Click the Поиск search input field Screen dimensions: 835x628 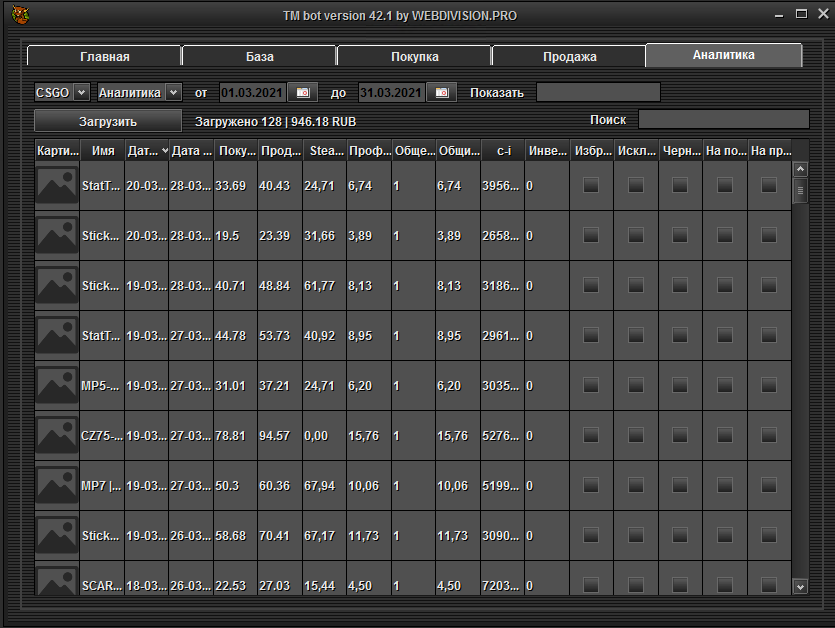coord(723,120)
